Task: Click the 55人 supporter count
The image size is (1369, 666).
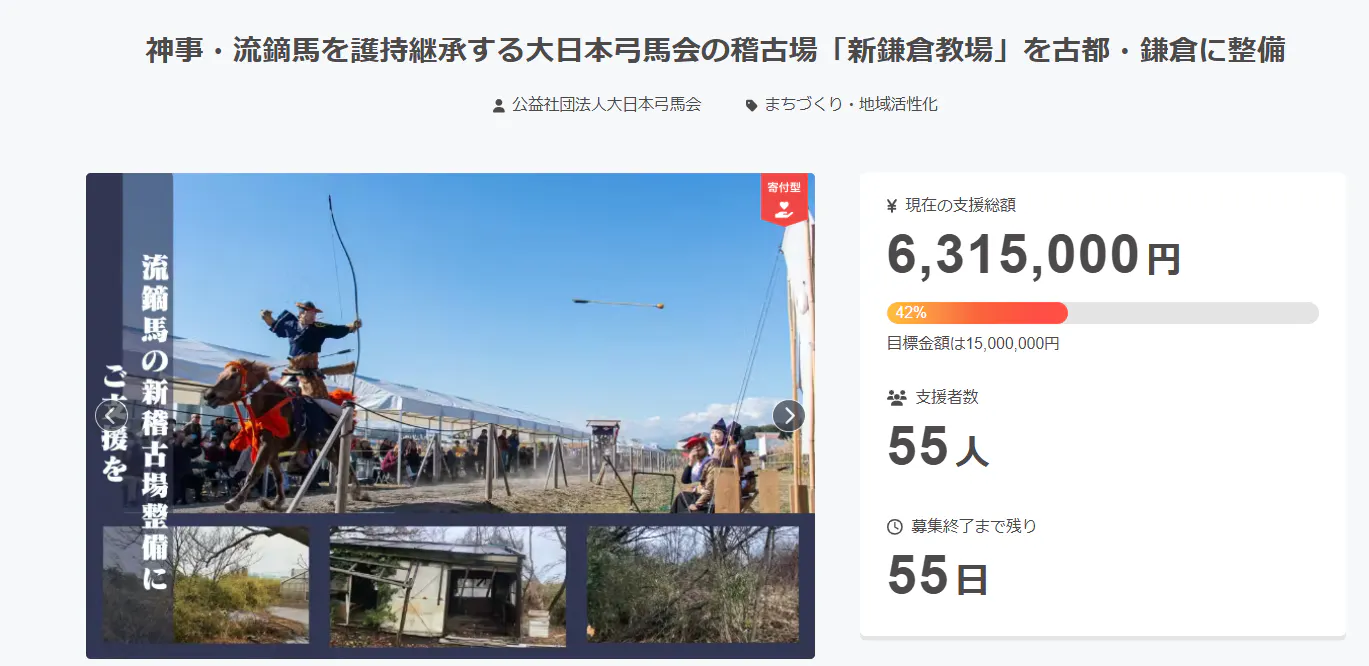Action: [x=938, y=447]
